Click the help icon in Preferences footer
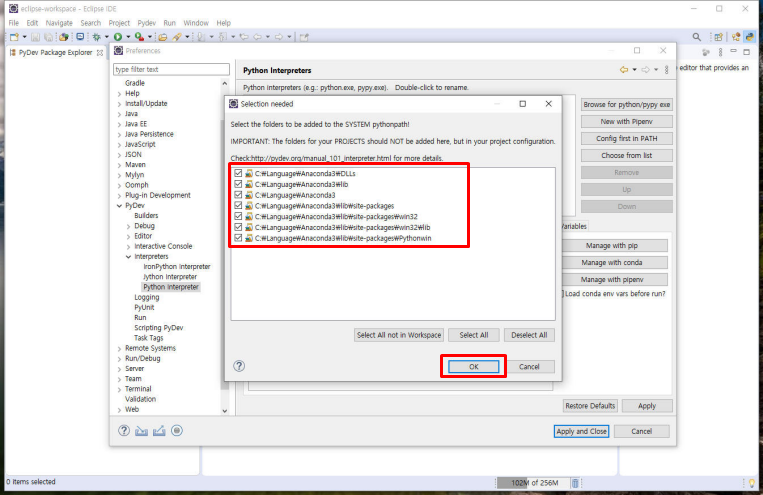The width and height of the screenshot is (763, 495). point(124,431)
